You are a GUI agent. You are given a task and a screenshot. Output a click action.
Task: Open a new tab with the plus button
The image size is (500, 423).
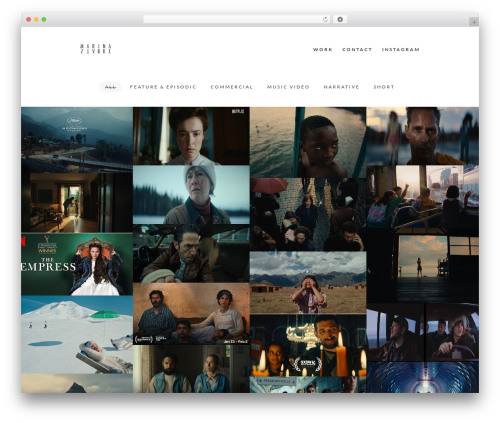[474, 22]
